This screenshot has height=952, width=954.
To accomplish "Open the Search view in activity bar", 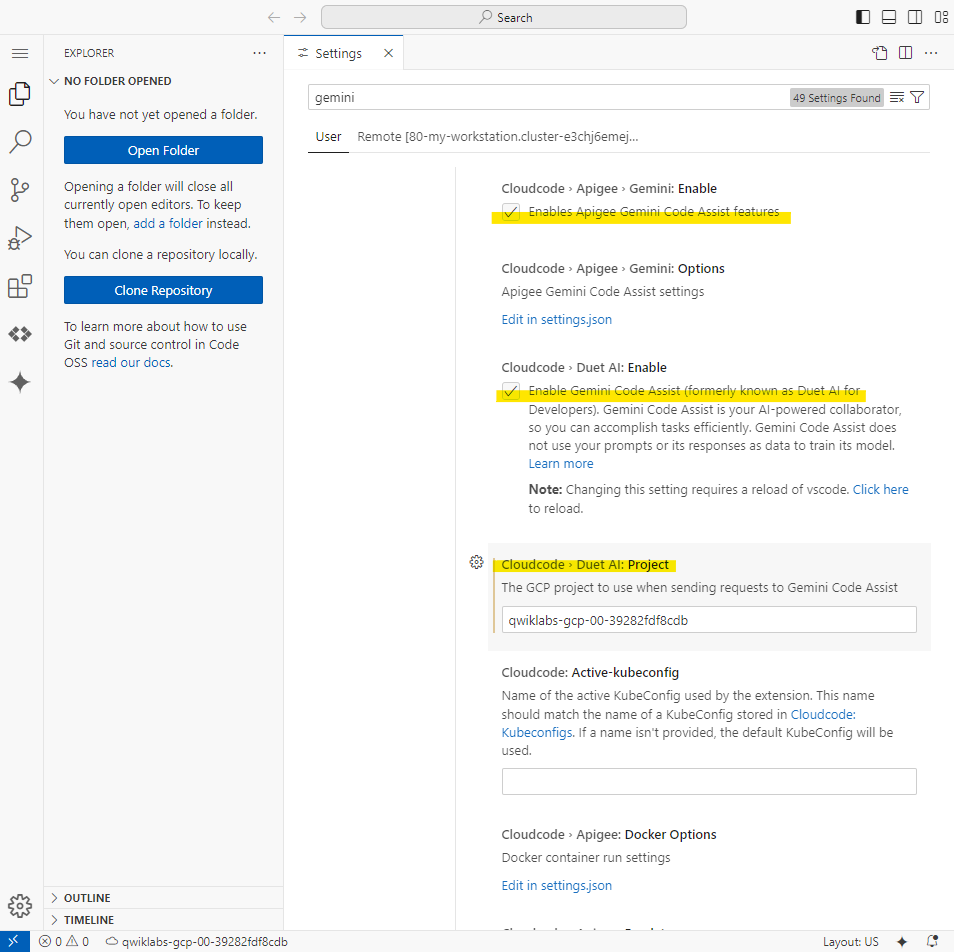I will [20, 142].
